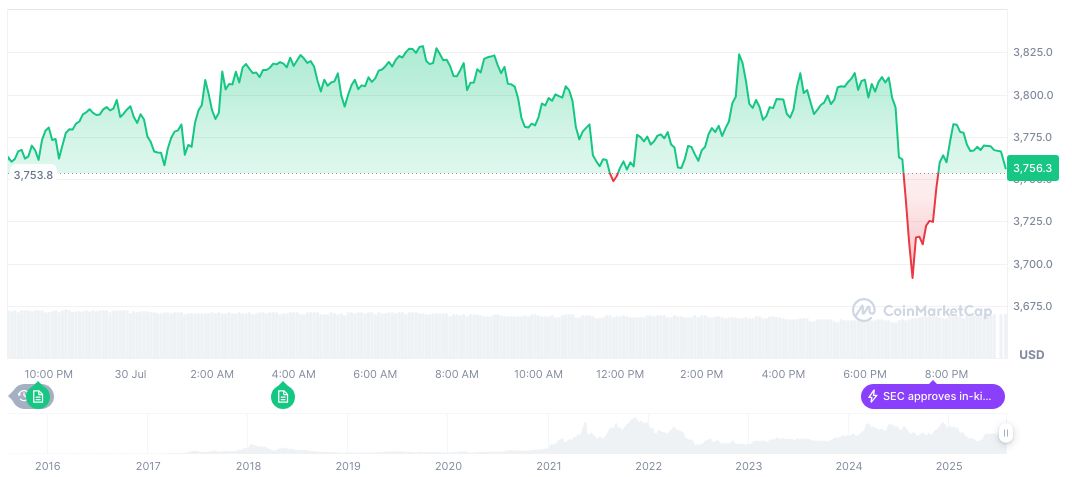
Task: Jump to 2022 on the history navigator
Action: (x=648, y=465)
